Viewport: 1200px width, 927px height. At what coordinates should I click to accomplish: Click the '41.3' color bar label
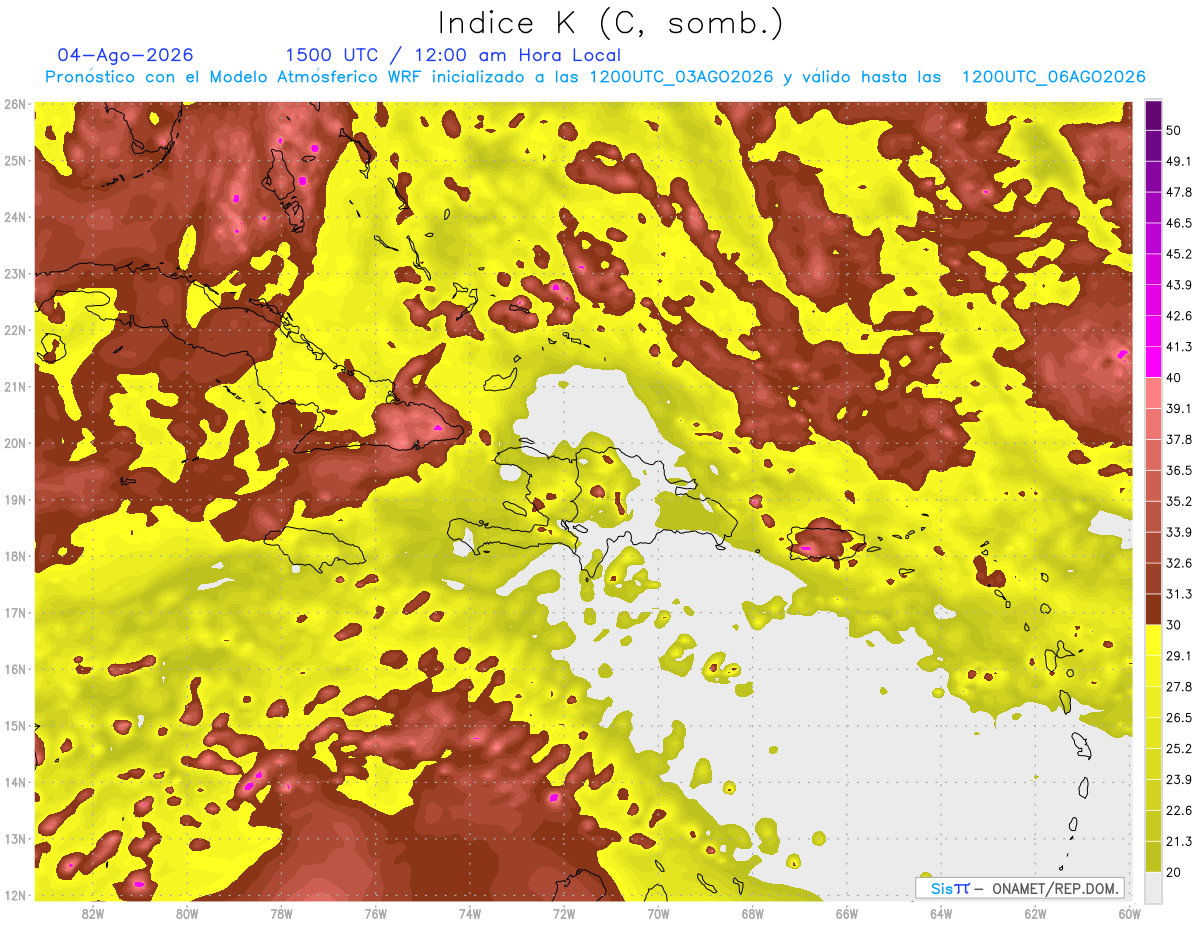(1178, 347)
